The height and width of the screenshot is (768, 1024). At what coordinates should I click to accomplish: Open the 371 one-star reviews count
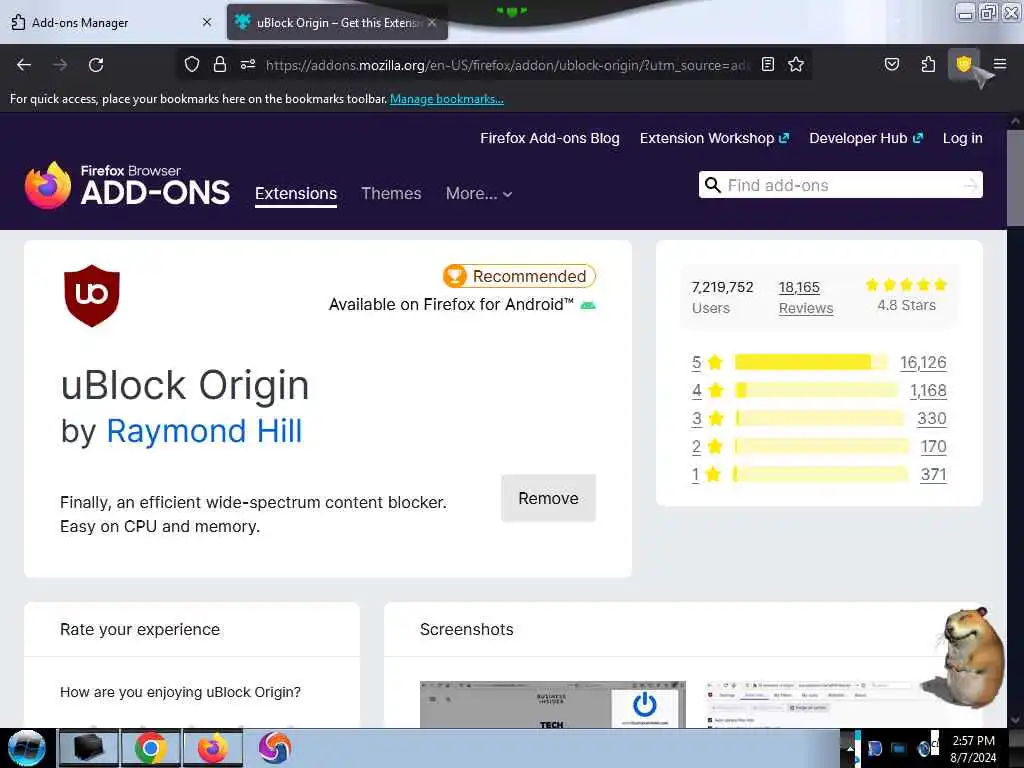click(x=933, y=475)
